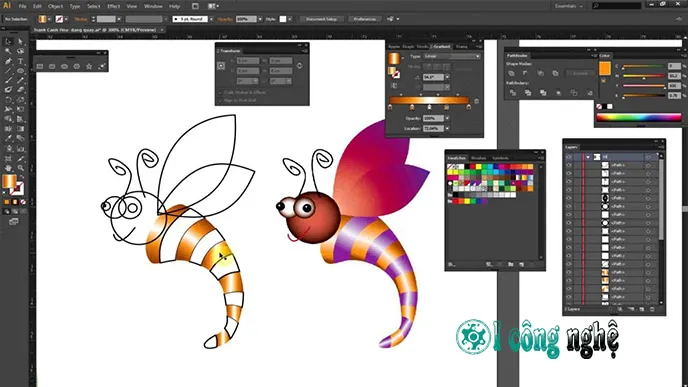This screenshot has width=688, height=387.
Task: Click Minus Front in Pathfinder
Action: coord(526,73)
